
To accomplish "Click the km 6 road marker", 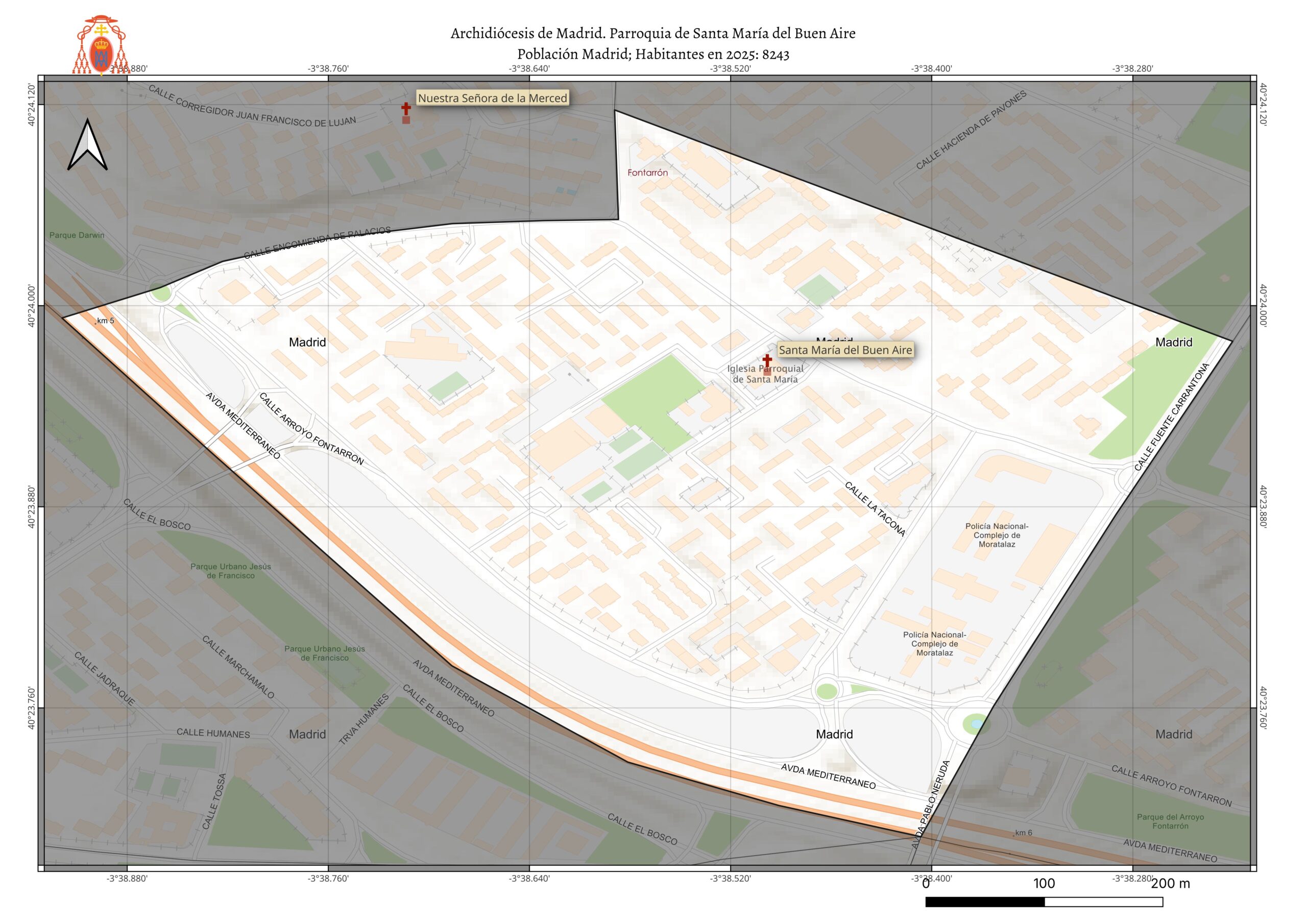I will click(x=1023, y=833).
